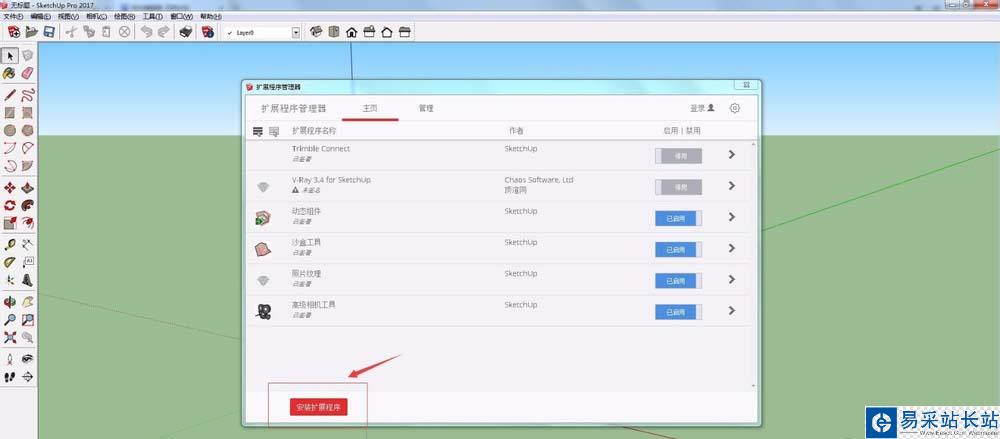Pick the Circle tool
The image size is (1000, 439).
10,131
